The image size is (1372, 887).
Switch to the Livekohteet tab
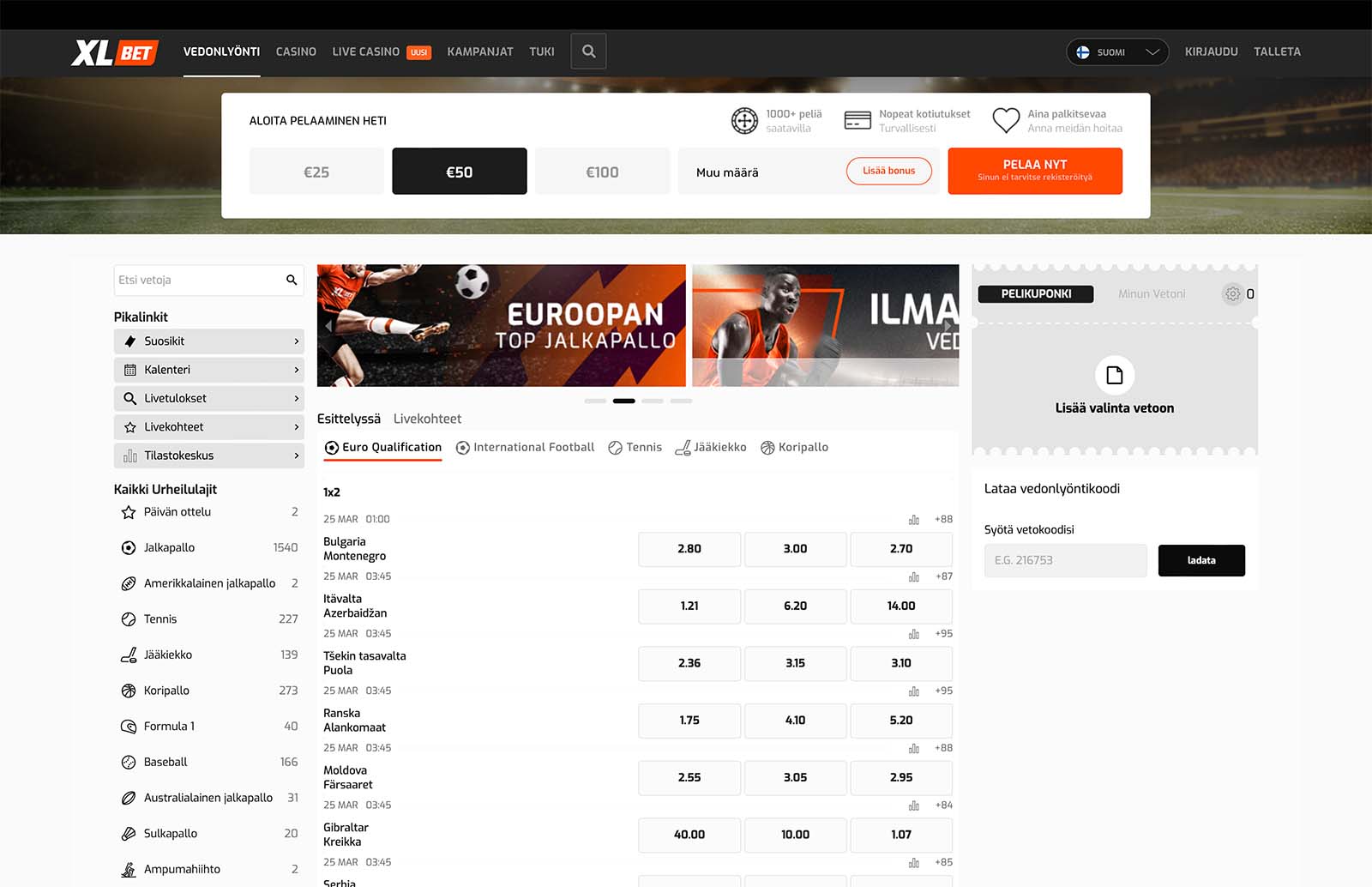coord(427,419)
